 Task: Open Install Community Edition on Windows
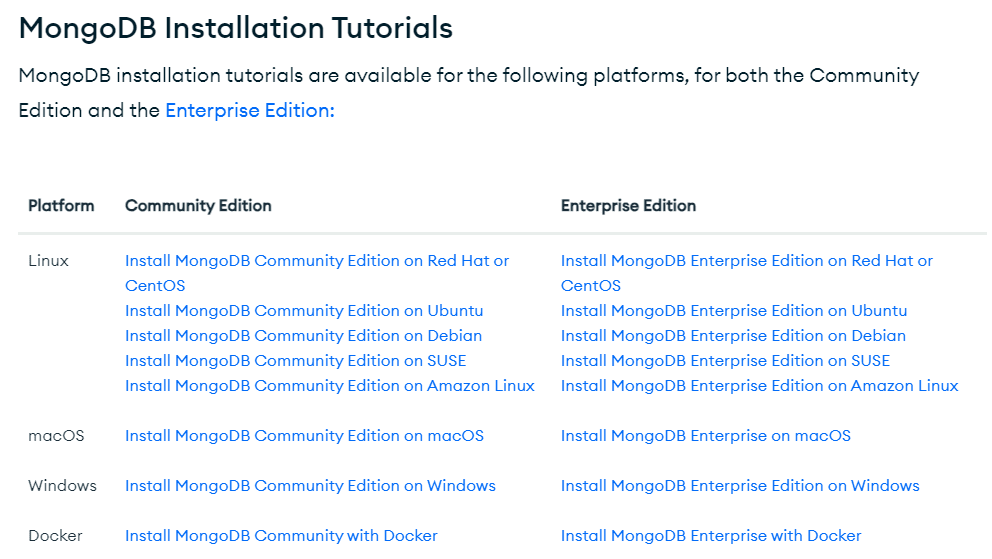tap(310, 486)
